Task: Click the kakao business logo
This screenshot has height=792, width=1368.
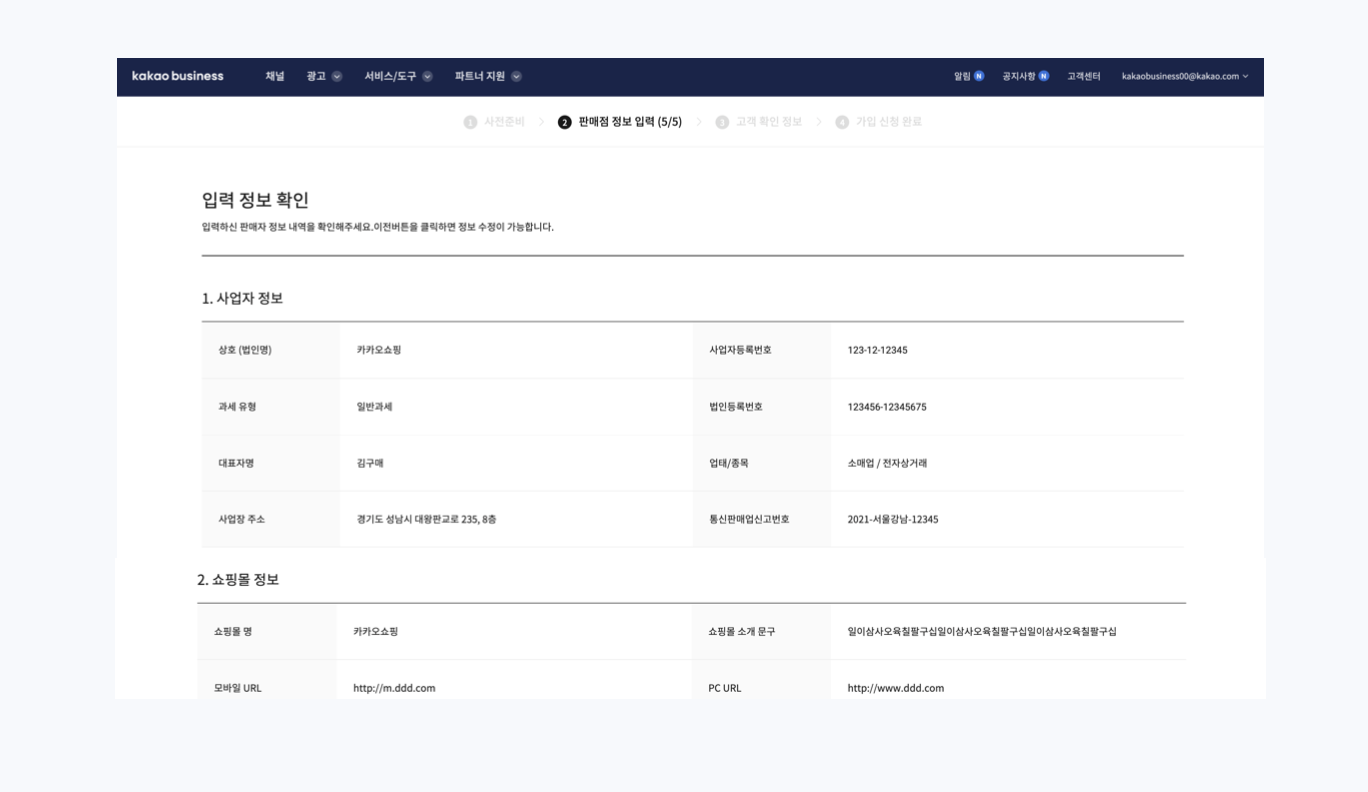Action: (x=177, y=76)
